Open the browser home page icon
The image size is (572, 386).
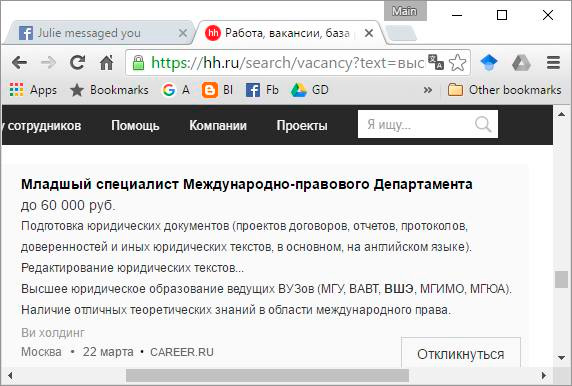(x=107, y=63)
